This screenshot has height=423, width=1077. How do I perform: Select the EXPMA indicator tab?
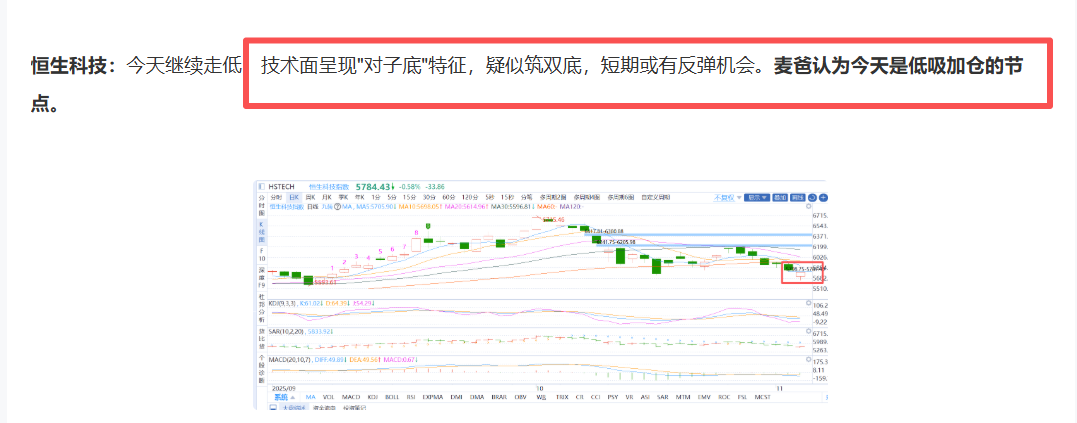pyautogui.click(x=433, y=398)
